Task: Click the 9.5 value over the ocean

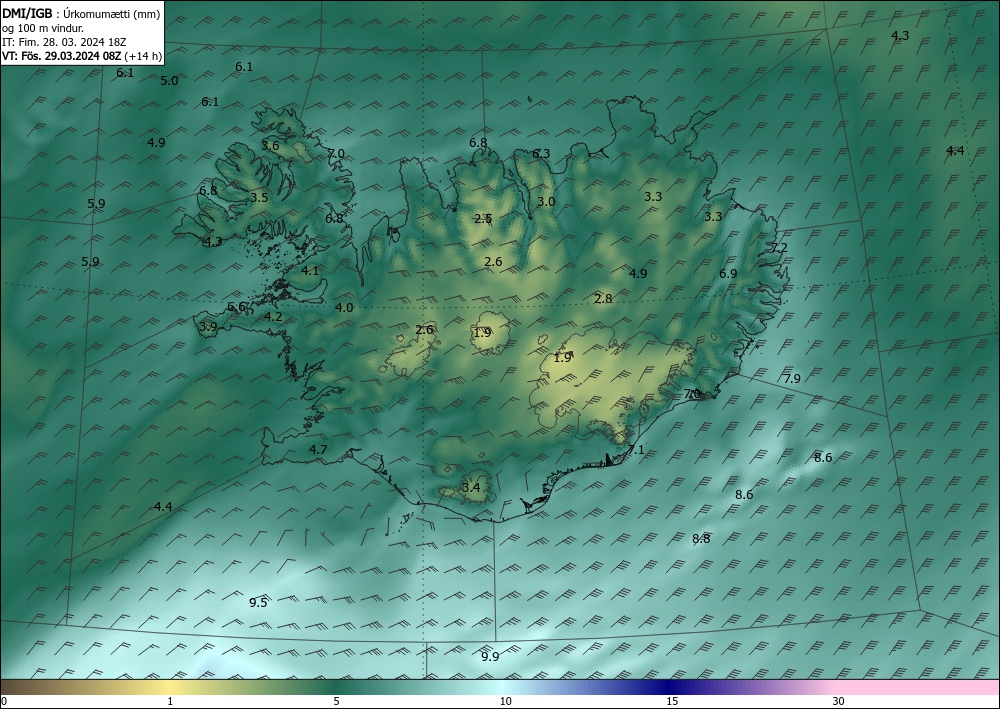Action: click(x=258, y=603)
